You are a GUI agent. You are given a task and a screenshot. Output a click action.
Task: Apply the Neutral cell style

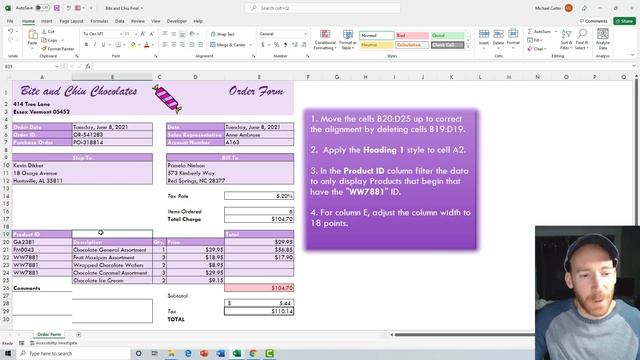[376, 45]
